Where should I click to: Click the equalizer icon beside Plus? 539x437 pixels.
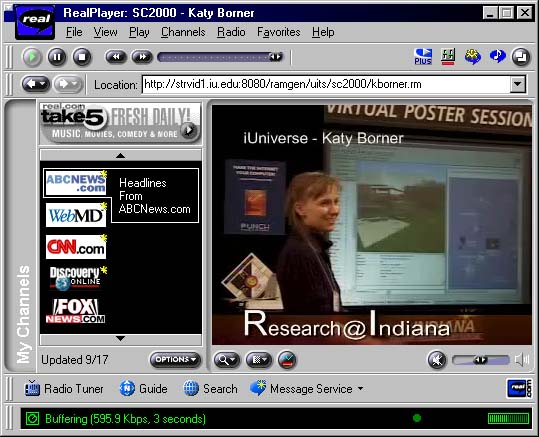[448, 56]
